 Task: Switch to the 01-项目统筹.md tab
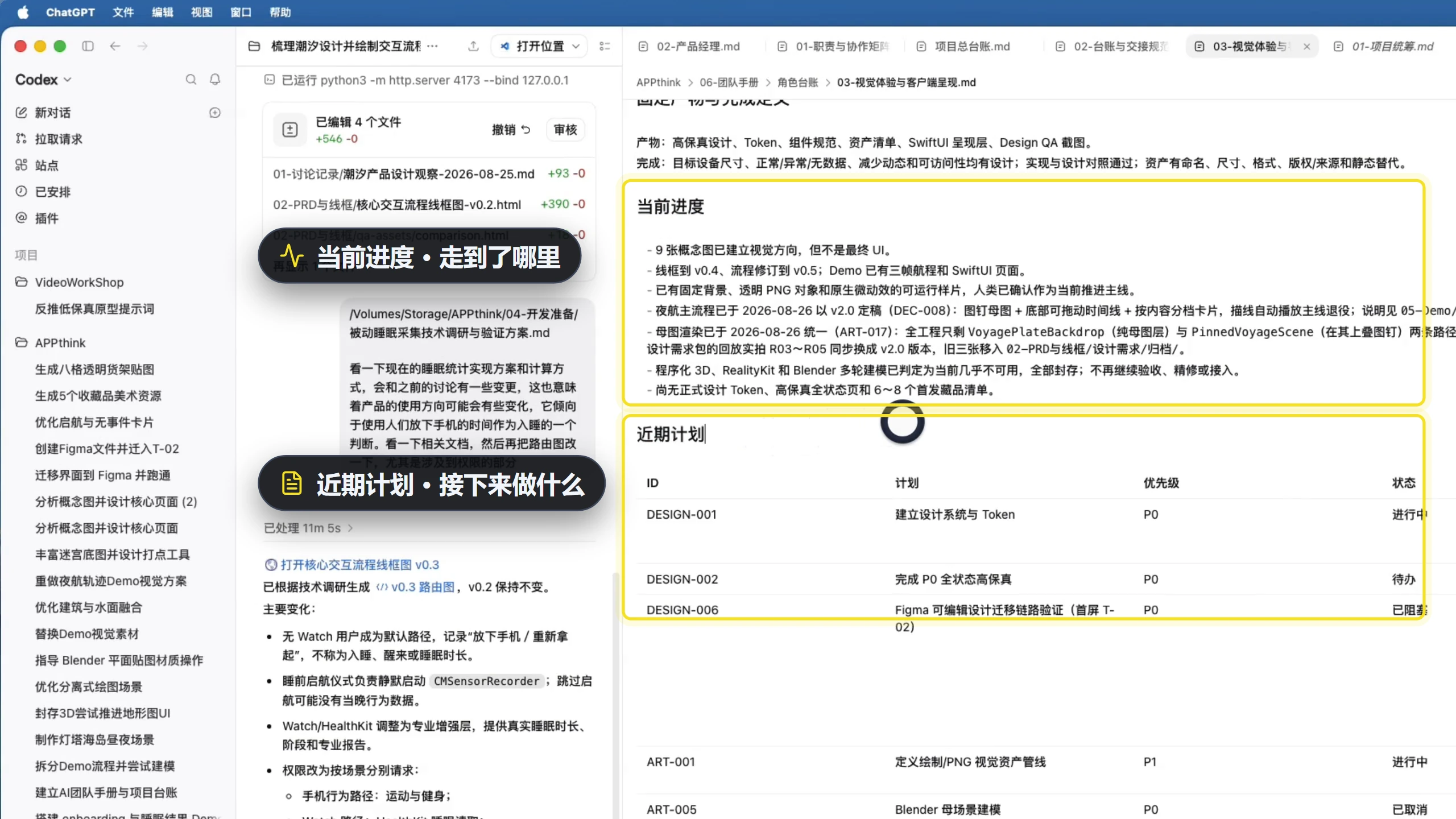tap(1384, 46)
